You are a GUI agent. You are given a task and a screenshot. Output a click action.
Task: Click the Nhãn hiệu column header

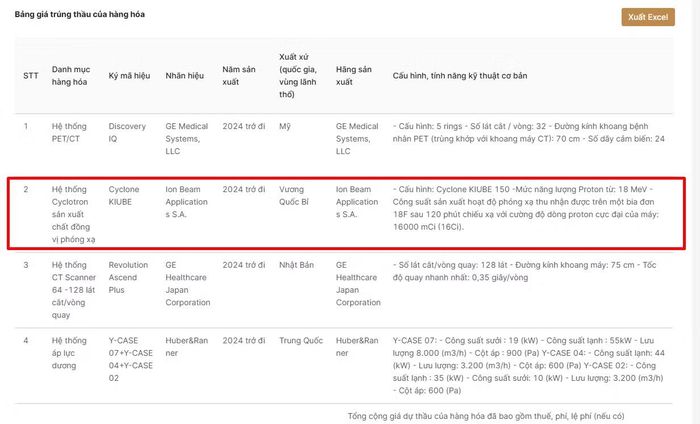[x=184, y=76]
